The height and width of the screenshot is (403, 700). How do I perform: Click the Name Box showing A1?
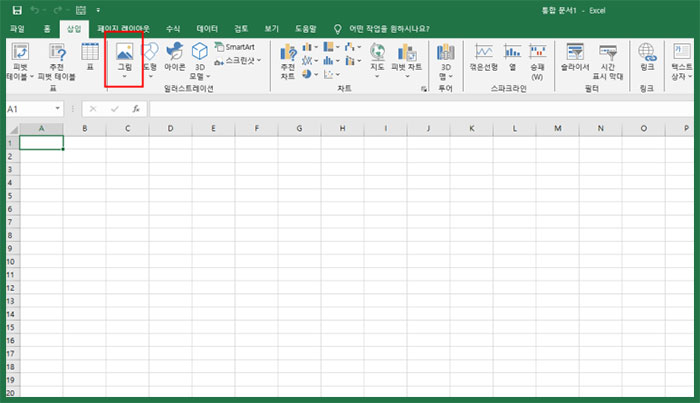(x=30, y=109)
